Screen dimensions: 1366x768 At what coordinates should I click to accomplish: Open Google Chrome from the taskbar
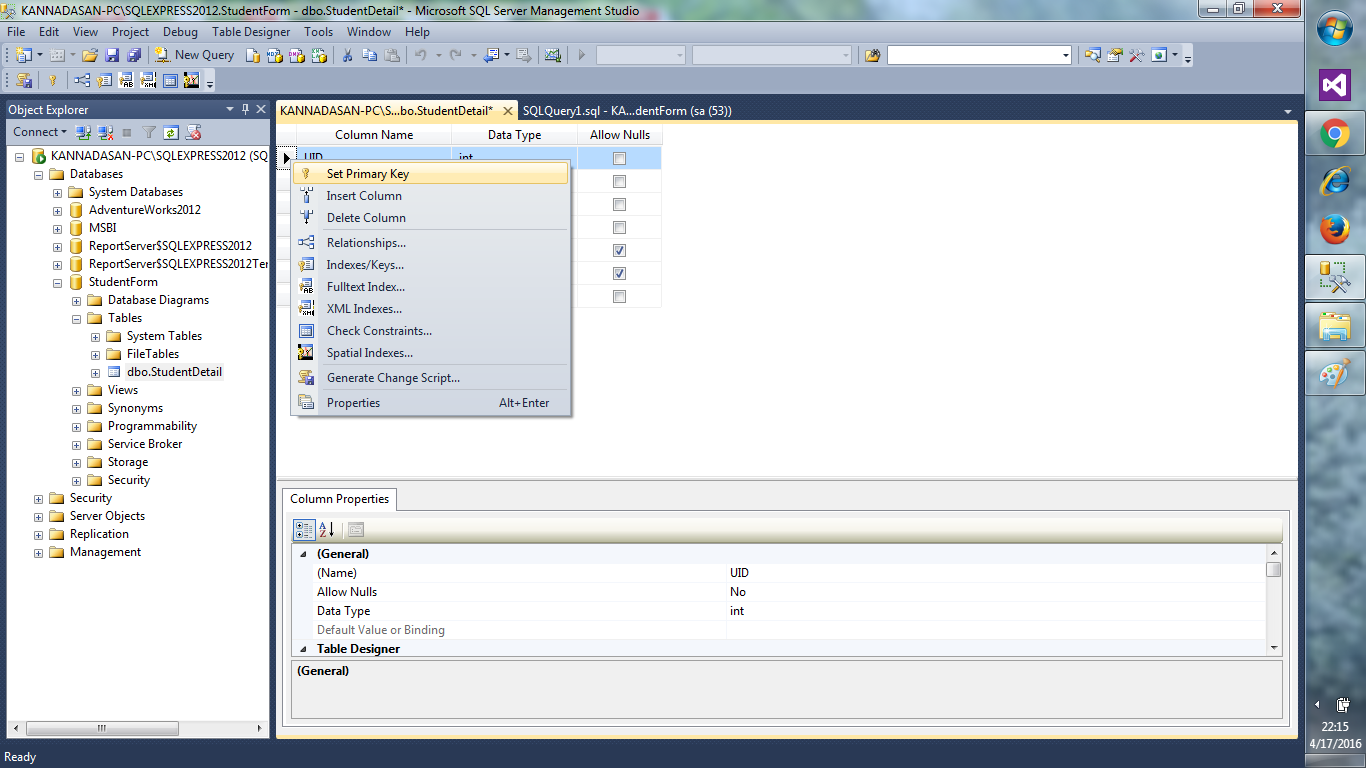click(1334, 131)
